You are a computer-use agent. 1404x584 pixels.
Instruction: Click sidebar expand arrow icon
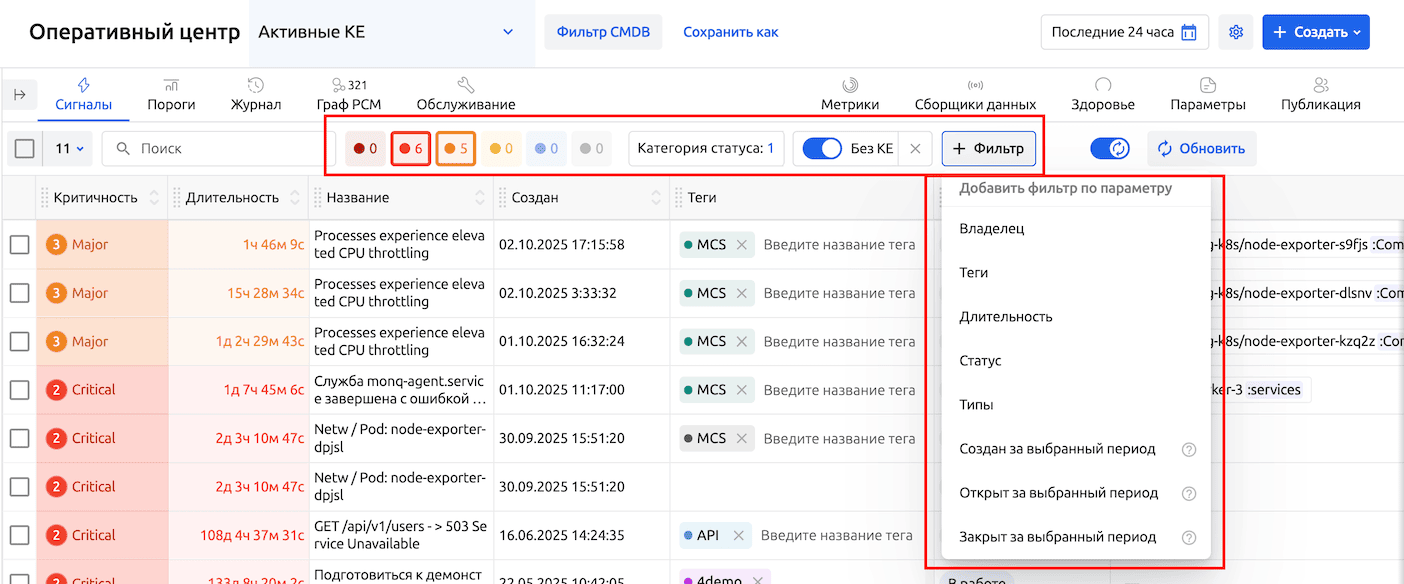click(x=20, y=94)
